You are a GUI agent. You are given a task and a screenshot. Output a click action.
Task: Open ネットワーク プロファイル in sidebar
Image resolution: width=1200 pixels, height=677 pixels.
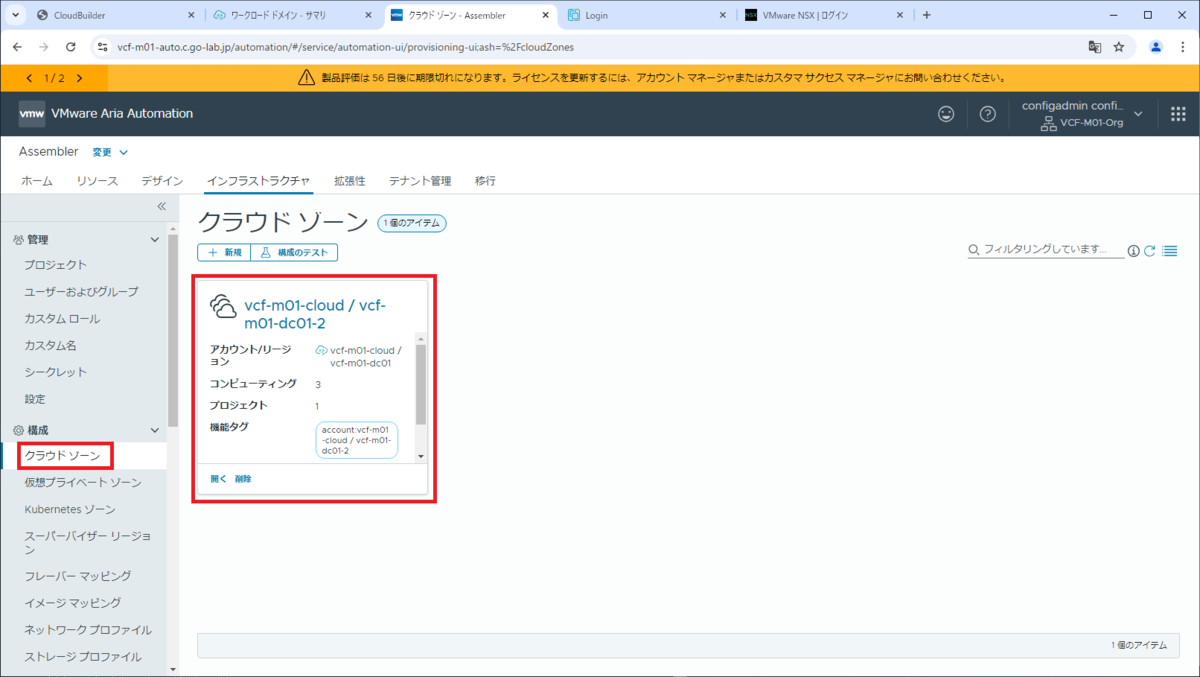tap(88, 630)
